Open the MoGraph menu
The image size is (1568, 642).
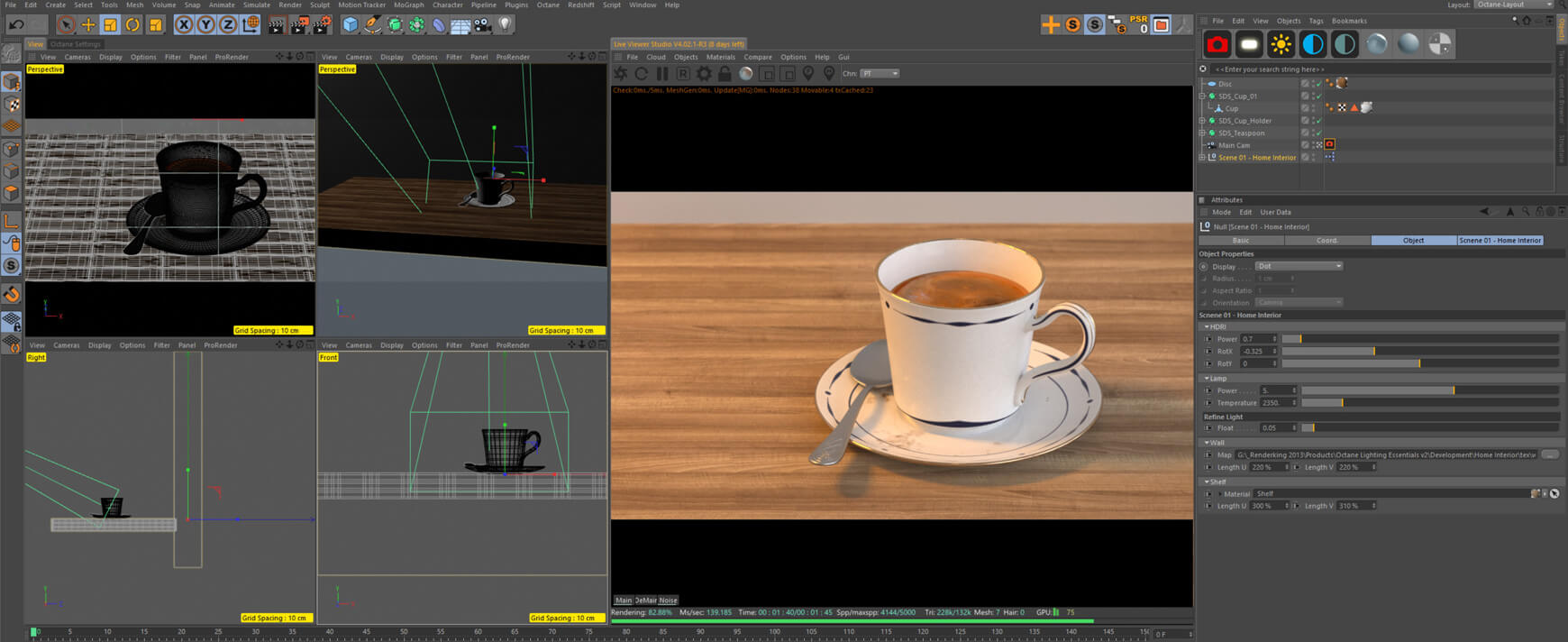pyautogui.click(x=409, y=5)
